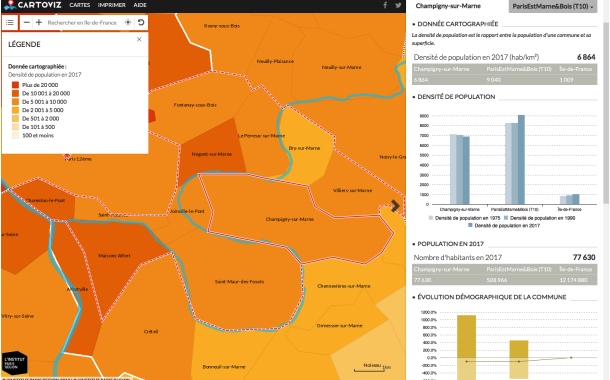Select Maisons-Alfort commune label
This screenshot has width=610, height=380.
(x=114, y=256)
